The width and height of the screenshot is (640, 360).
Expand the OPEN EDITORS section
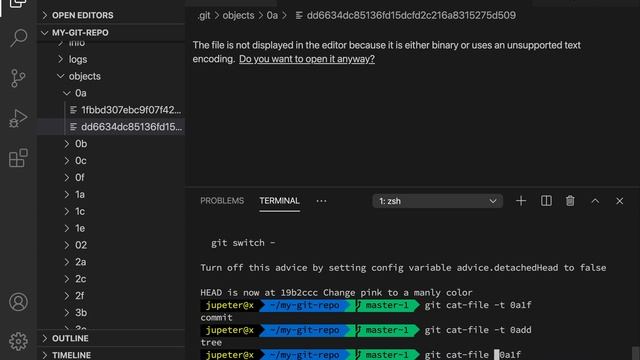click(111, 15)
